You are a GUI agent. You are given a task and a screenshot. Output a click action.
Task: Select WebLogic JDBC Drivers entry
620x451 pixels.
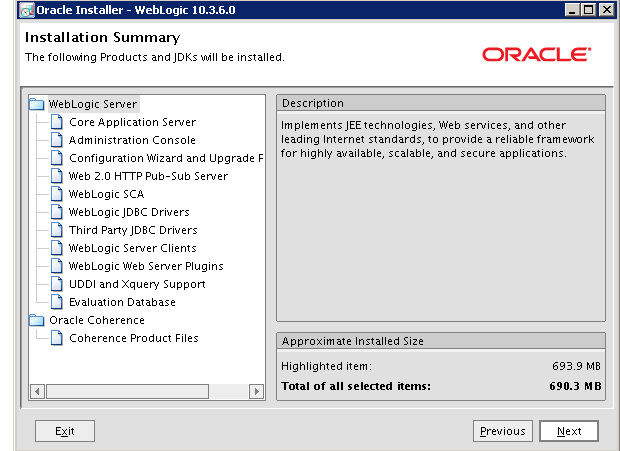tap(129, 212)
